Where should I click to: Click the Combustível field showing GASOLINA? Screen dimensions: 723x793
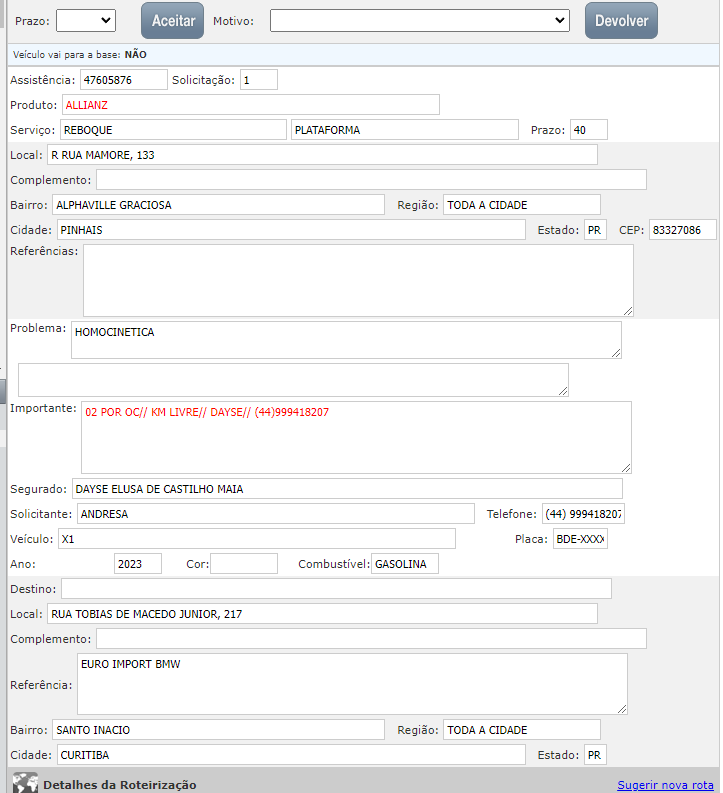coord(404,564)
